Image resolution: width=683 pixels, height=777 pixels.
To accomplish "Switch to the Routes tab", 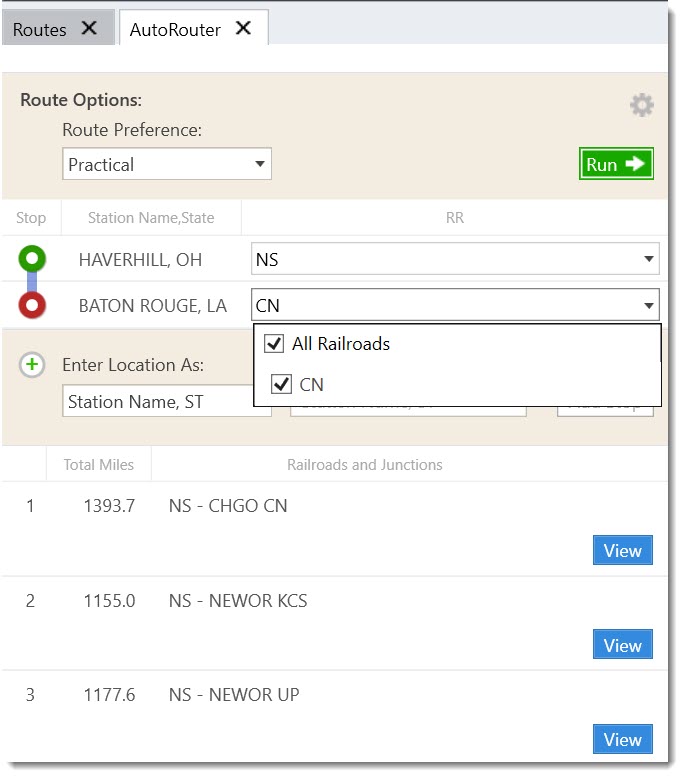I will [x=40, y=29].
